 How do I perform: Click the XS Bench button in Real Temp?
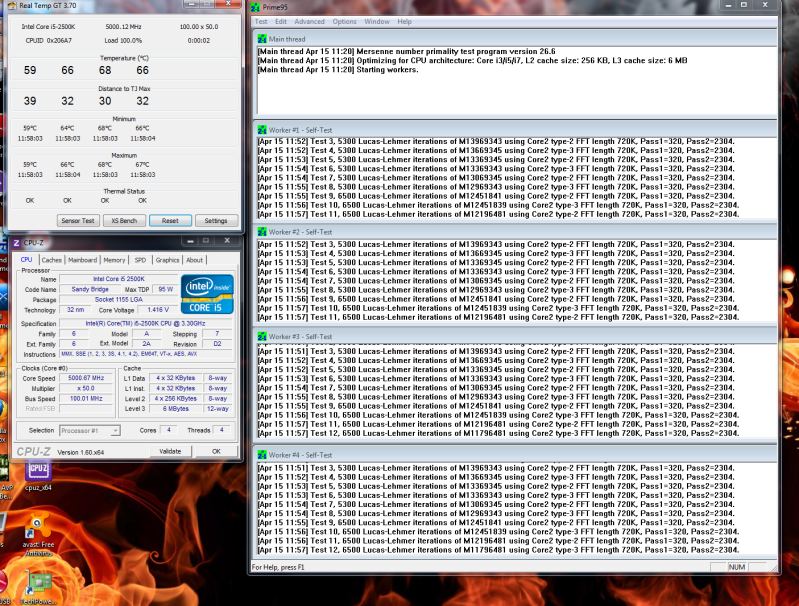(124, 221)
